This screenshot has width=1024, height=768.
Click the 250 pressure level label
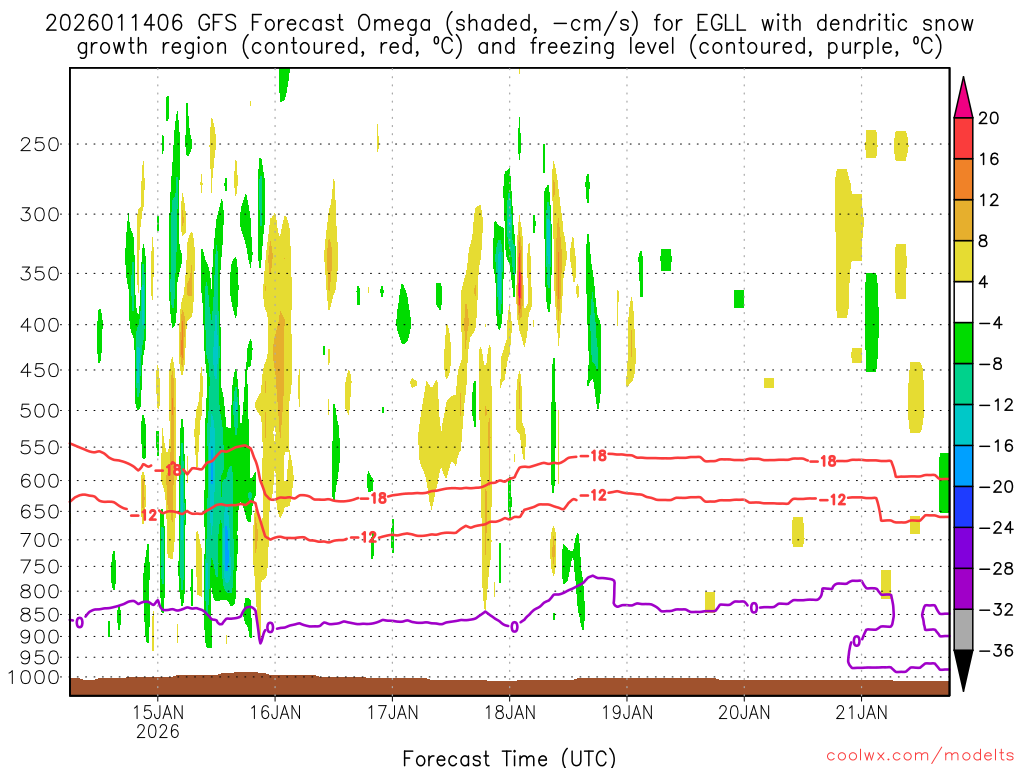[x=40, y=144]
